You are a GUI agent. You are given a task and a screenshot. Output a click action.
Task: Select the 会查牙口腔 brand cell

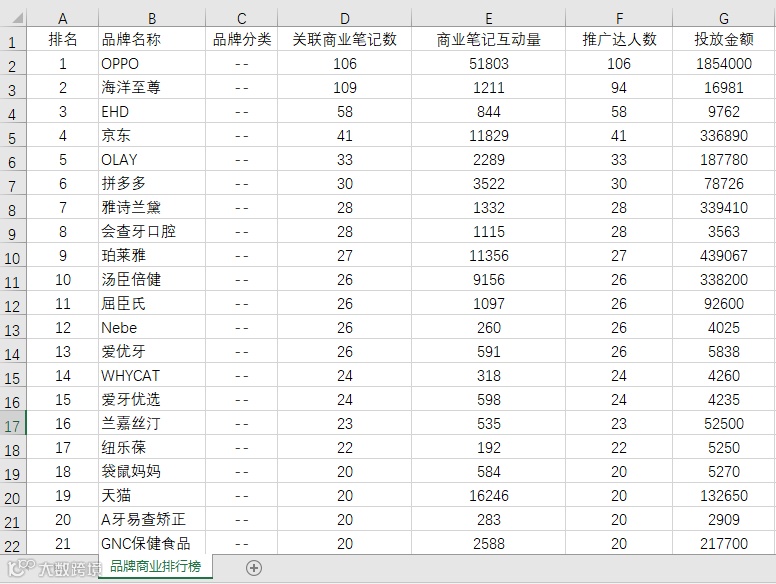pyautogui.click(x=152, y=232)
